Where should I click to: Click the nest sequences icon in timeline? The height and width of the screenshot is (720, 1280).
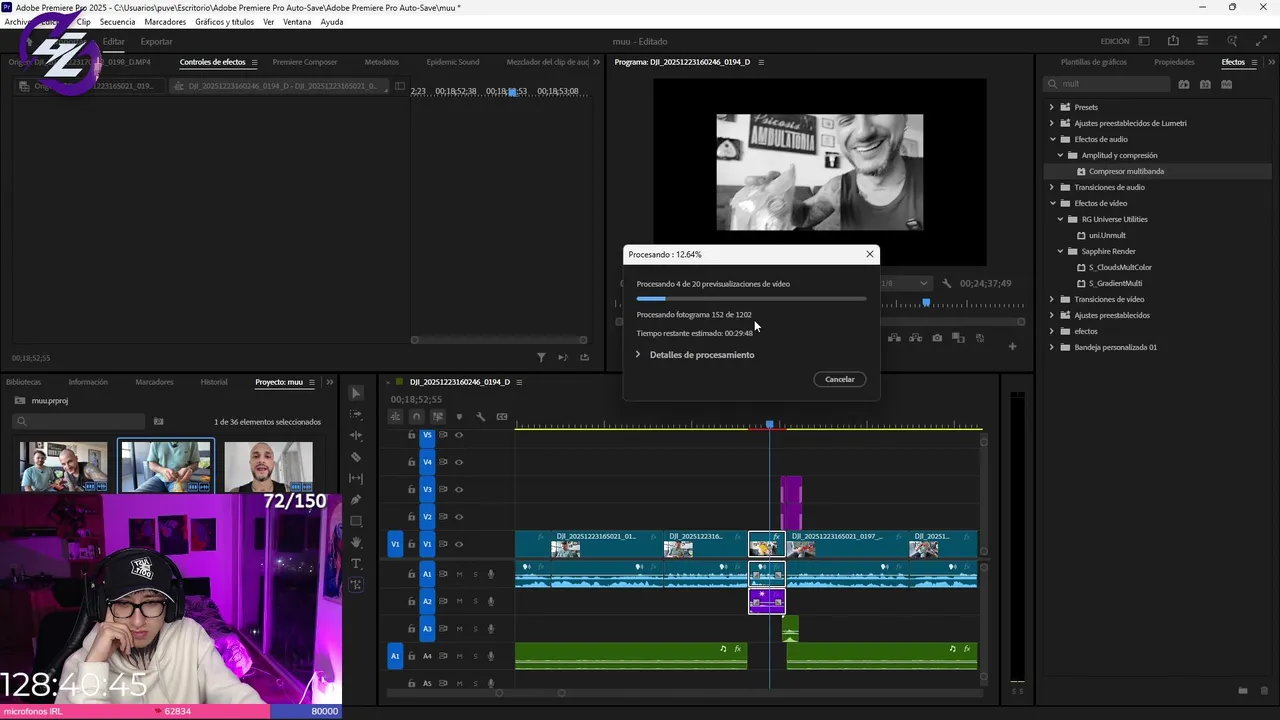pos(395,417)
